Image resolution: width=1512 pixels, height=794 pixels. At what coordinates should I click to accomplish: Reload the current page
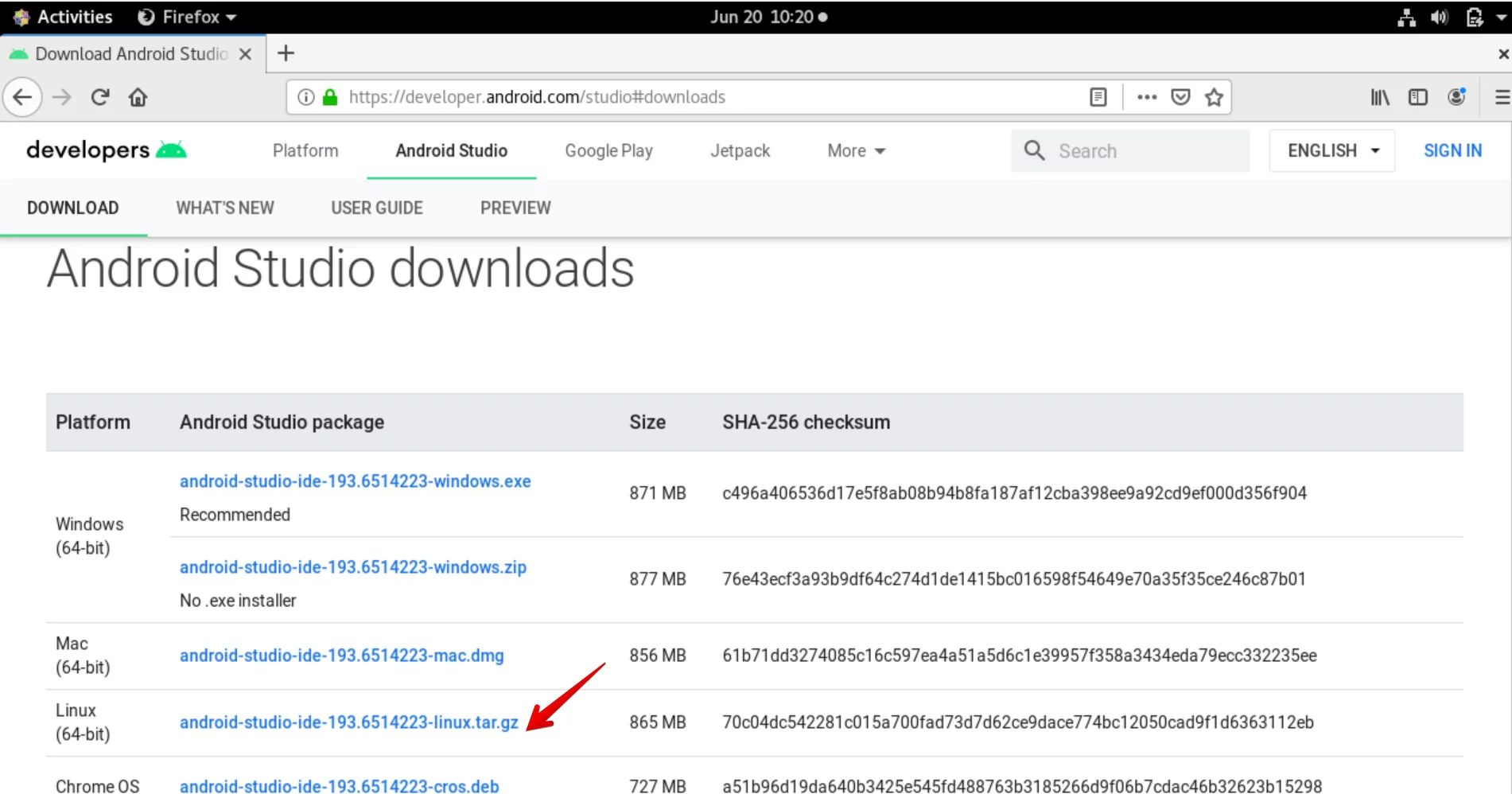[x=100, y=97]
